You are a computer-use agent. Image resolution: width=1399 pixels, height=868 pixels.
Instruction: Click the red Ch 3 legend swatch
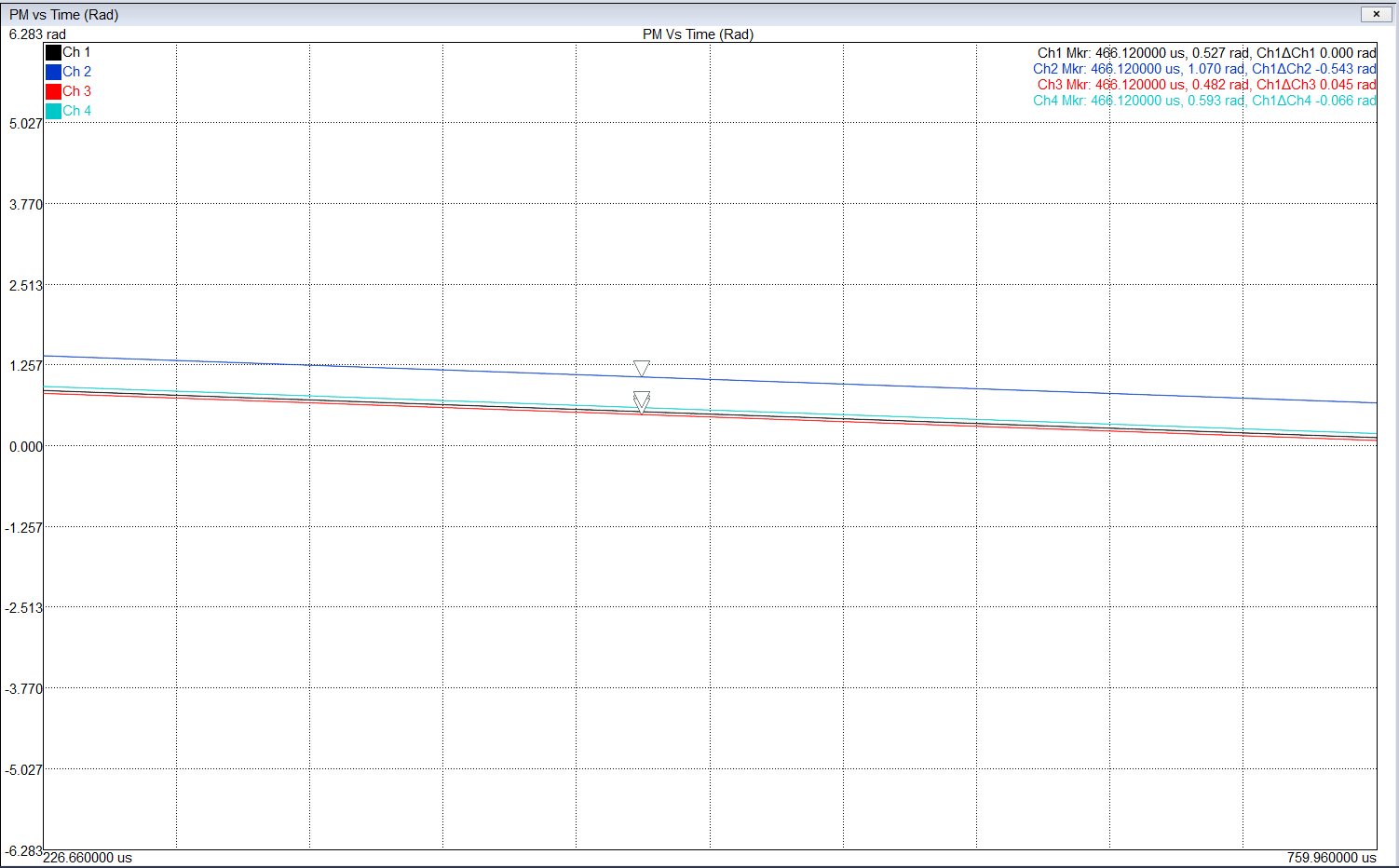tap(53, 91)
